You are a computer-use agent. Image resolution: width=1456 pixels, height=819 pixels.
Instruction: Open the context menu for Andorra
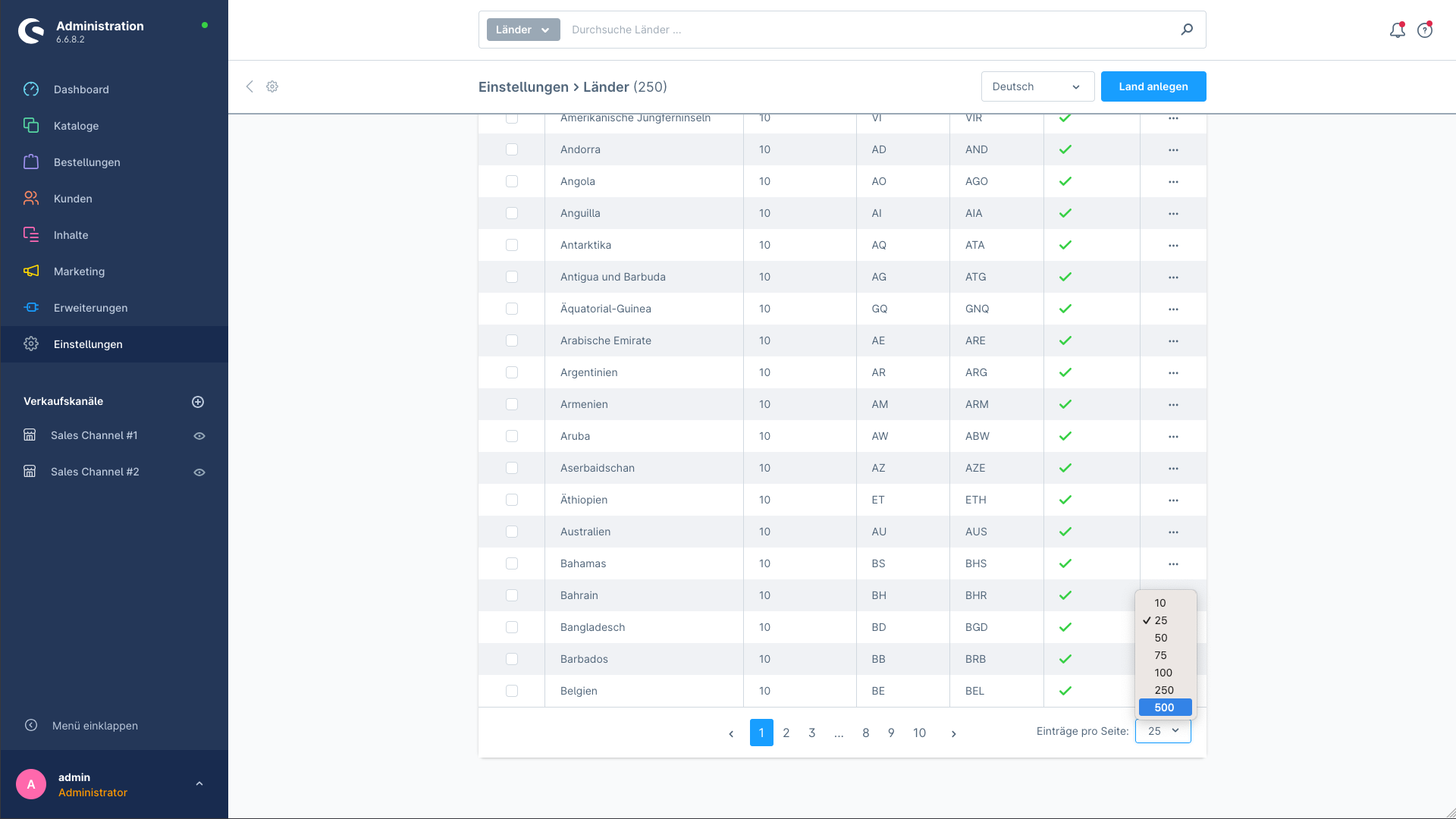click(x=1173, y=150)
